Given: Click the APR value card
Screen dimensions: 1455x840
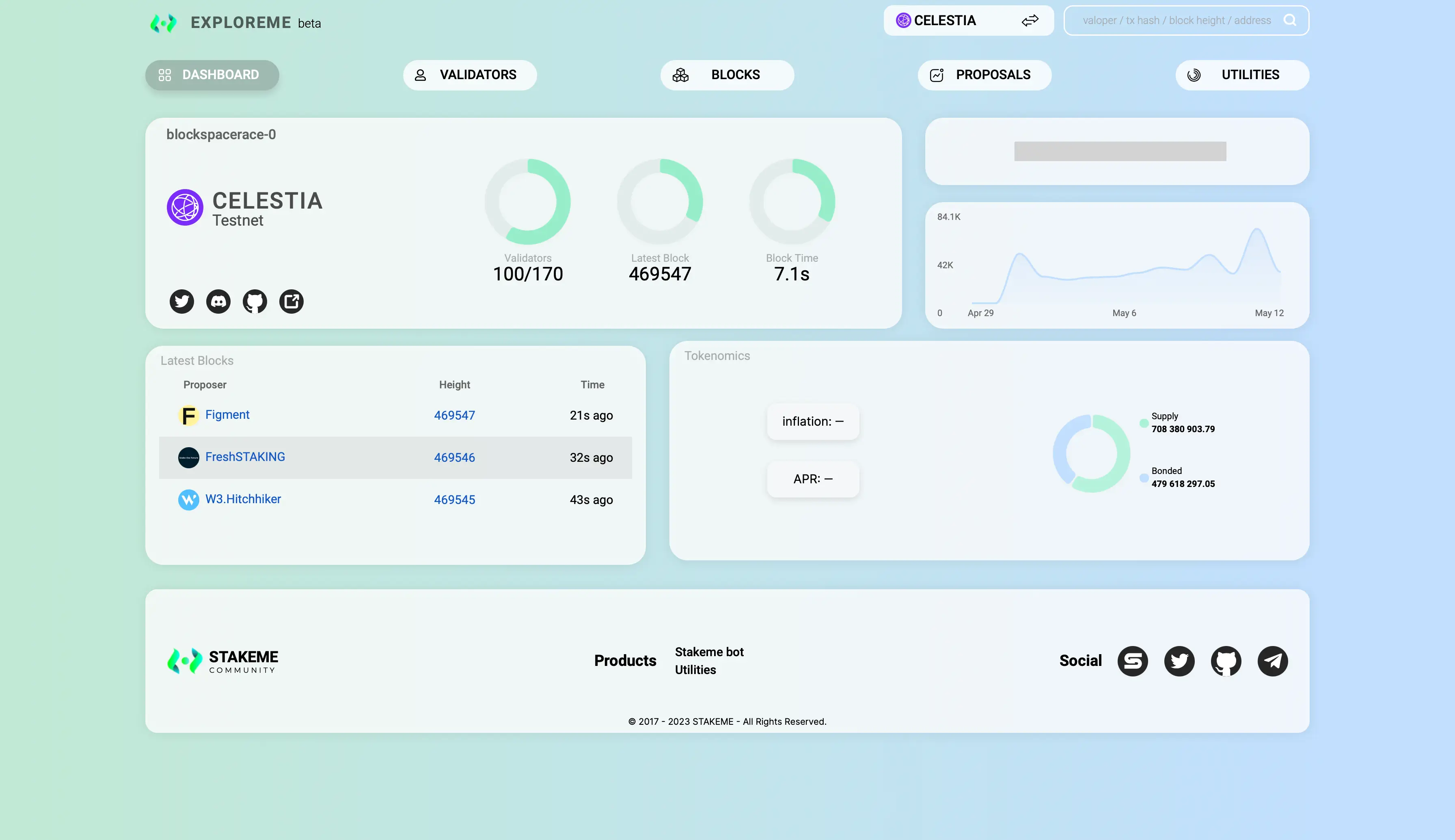Looking at the screenshot, I should (813, 479).
